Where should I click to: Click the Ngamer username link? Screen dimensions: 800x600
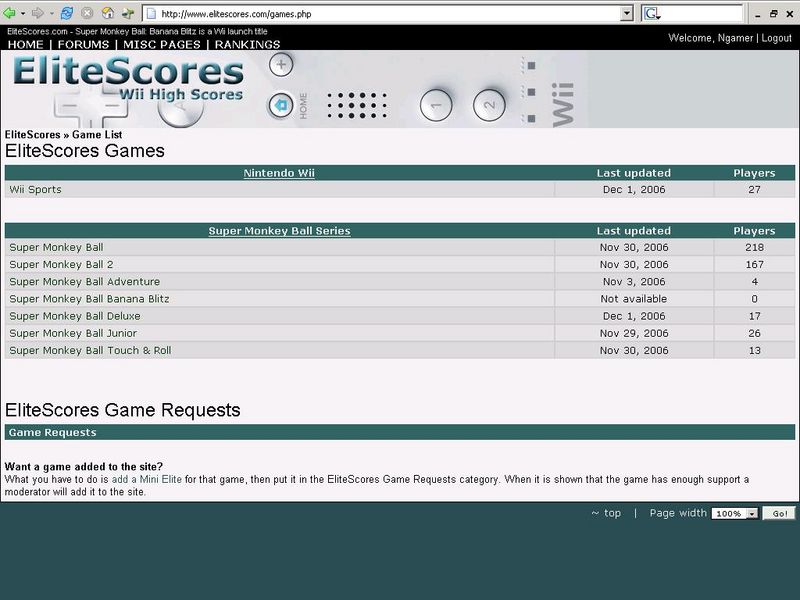coord(735,38)
